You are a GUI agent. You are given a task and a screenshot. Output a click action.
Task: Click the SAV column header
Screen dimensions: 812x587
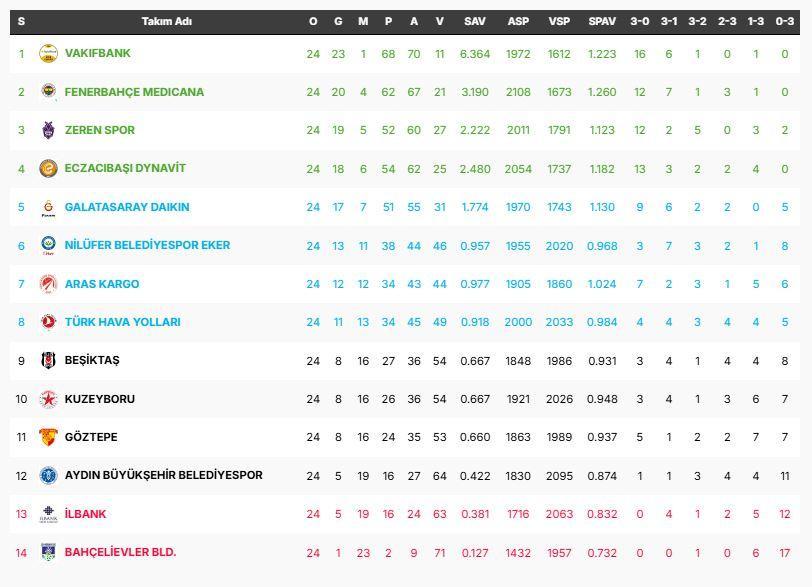474,21
